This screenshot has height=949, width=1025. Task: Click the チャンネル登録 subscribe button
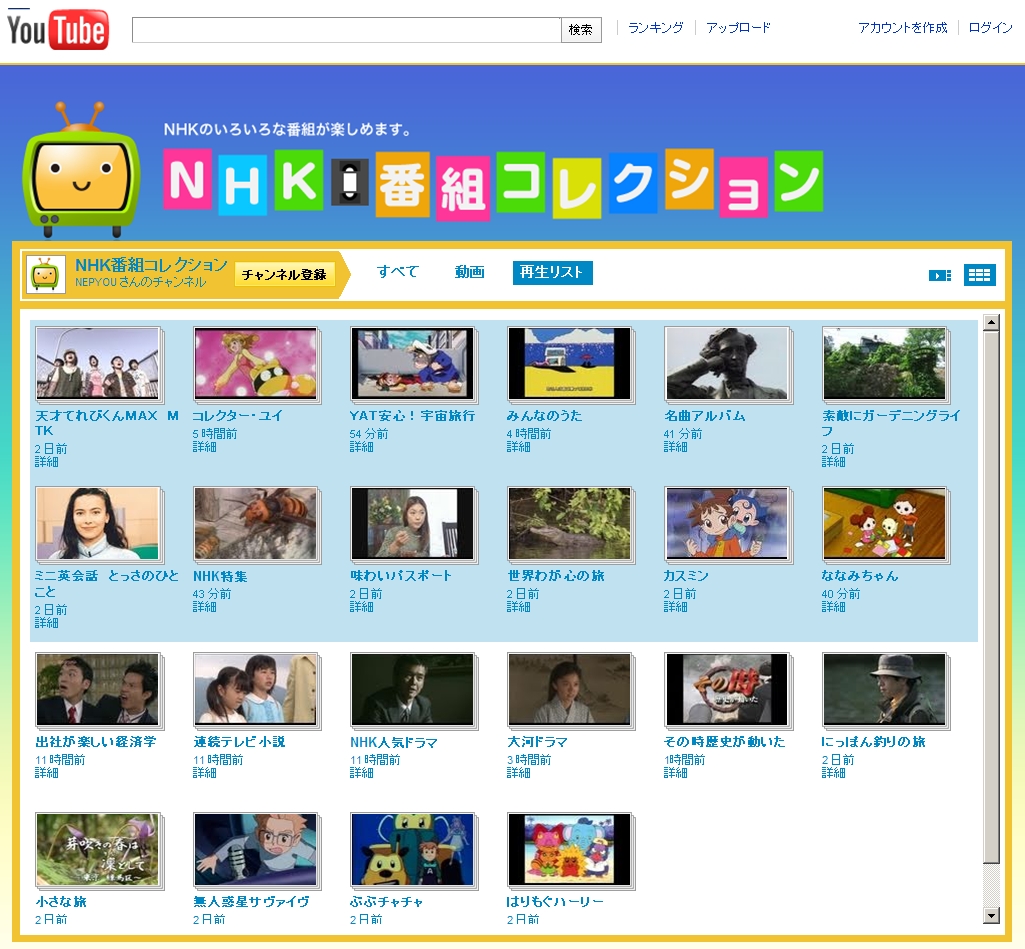pos(284,275)
